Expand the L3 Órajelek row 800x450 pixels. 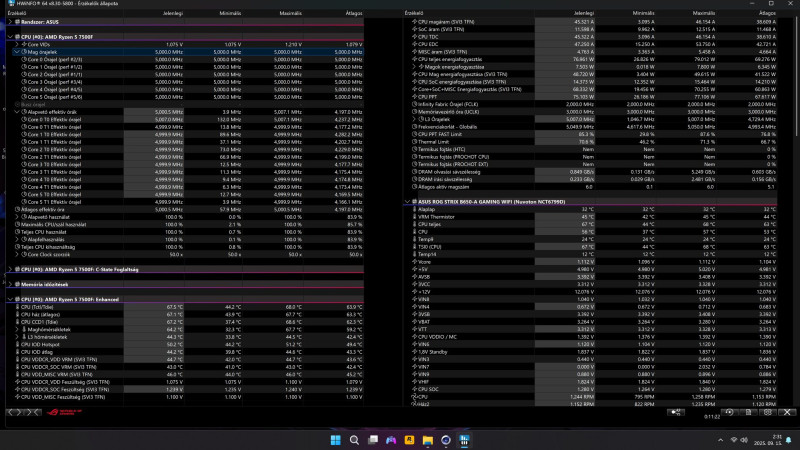(x=414, y=119)
